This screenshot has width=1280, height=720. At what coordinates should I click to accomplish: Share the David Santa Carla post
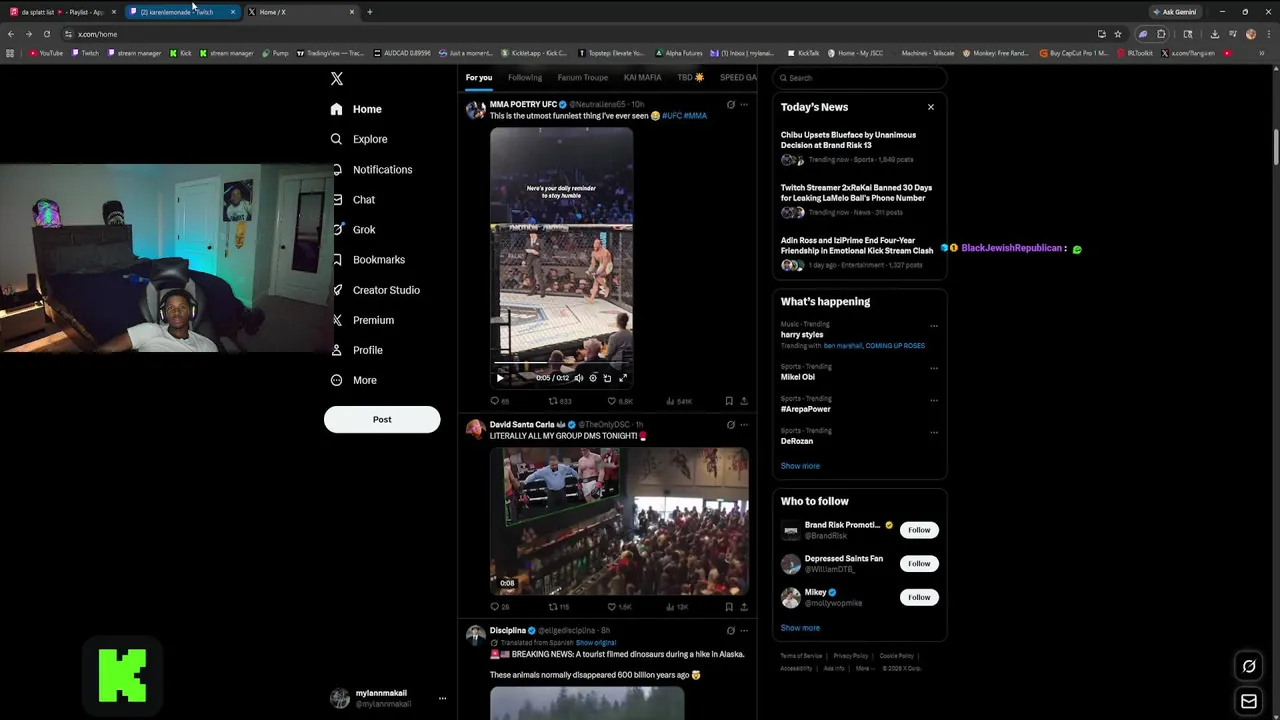pyautogui.click(x=743, y=607)
